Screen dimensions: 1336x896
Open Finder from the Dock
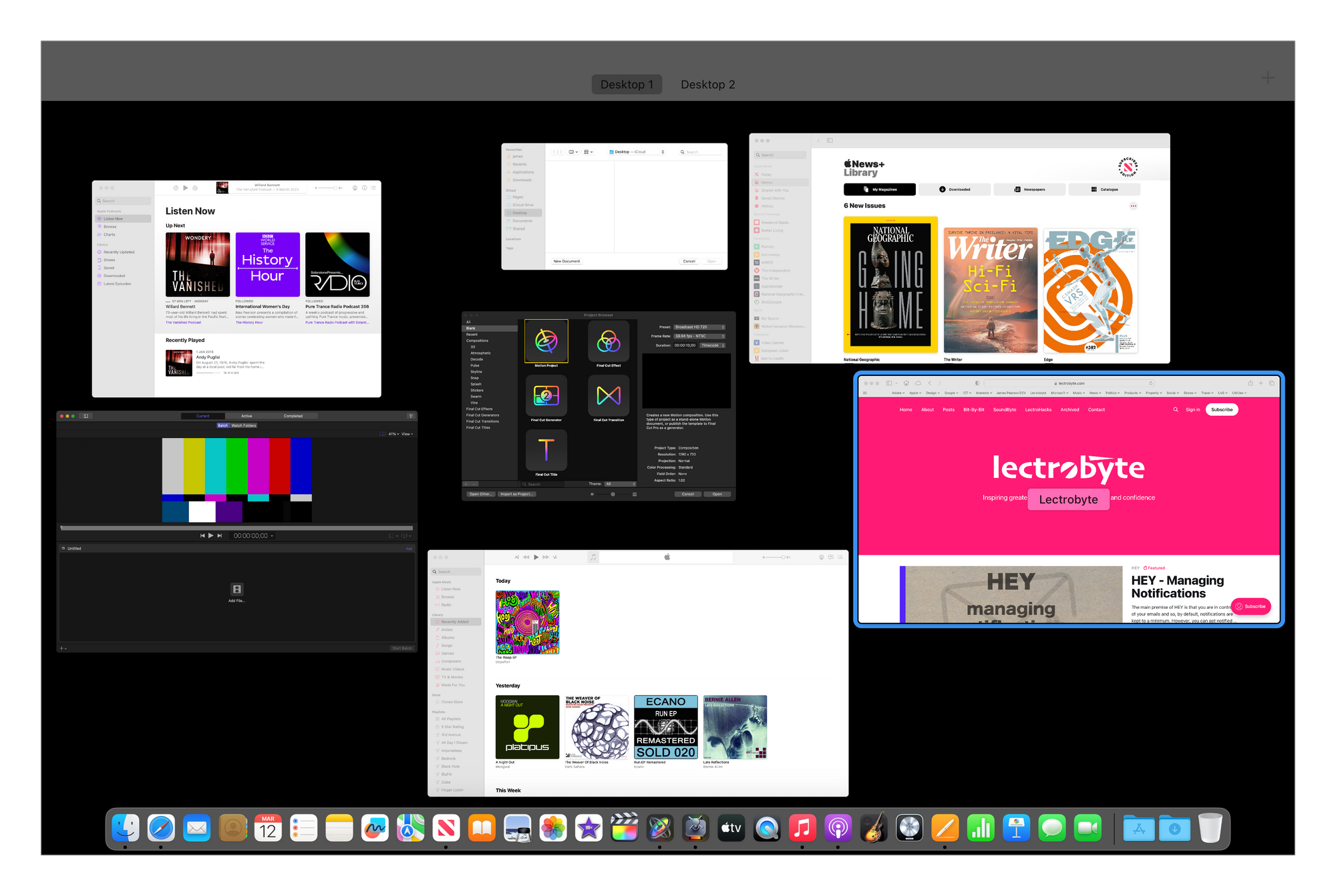click(126, 829)
